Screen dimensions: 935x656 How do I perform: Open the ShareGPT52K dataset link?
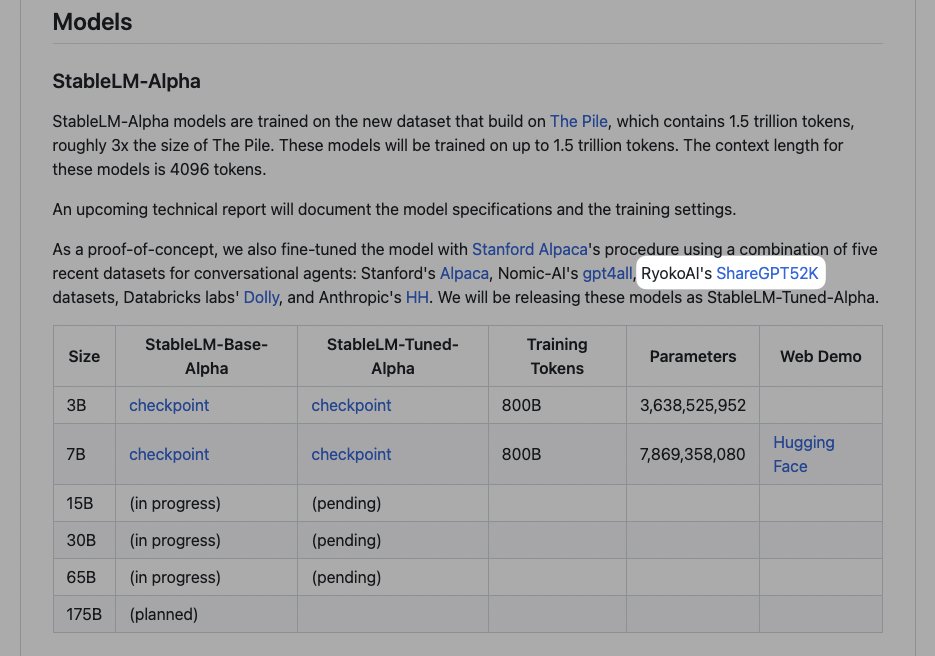click(x=767, y=274)
